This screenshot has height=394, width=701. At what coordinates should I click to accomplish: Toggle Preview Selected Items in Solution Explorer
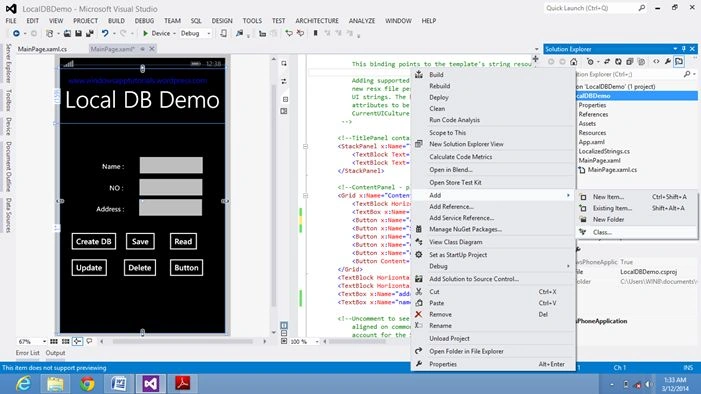tap(679, 62)
